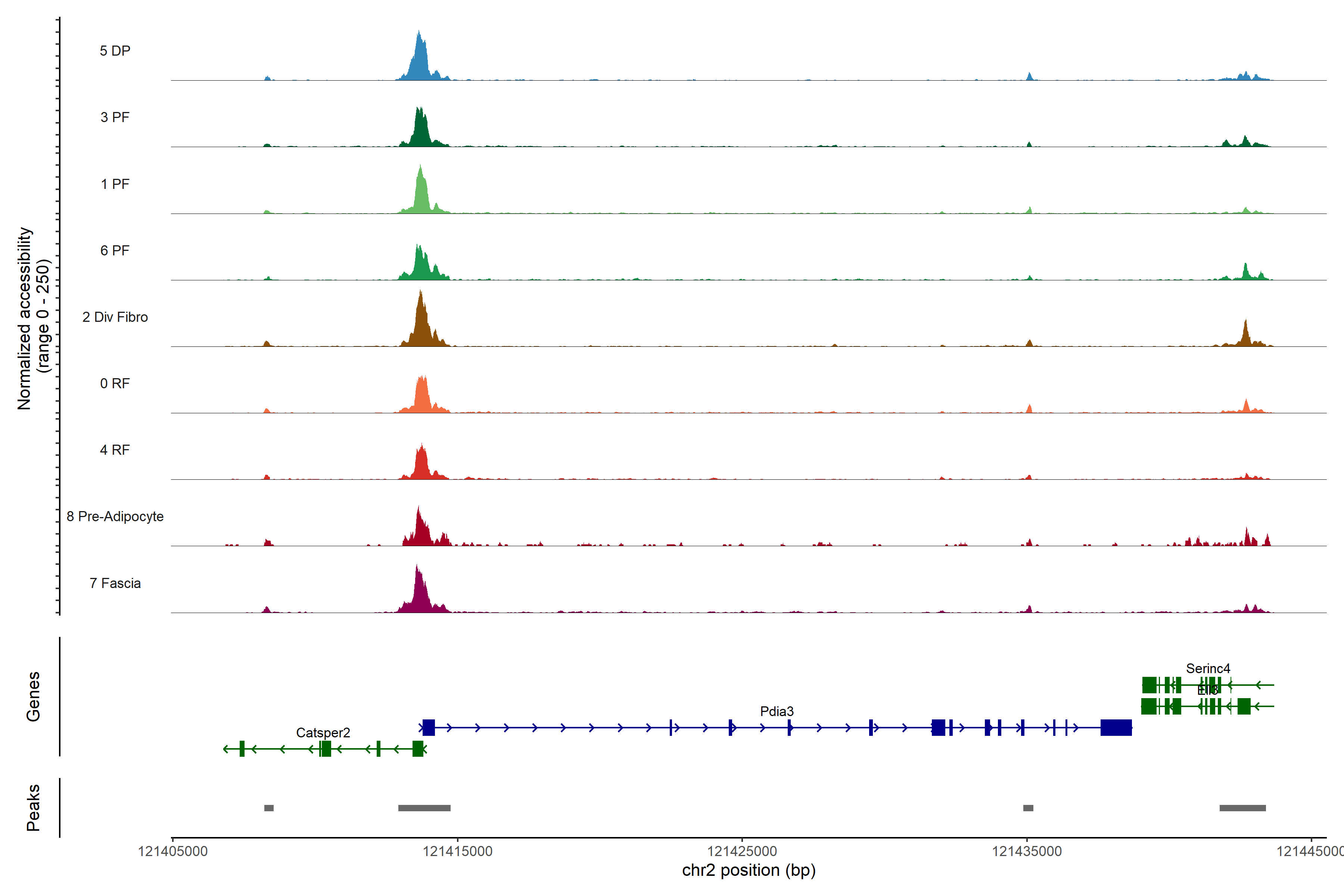The width and height of the screenshot is (1344, 896).
Task: Click the Catsper2 gene label
Action: point(323,732)
